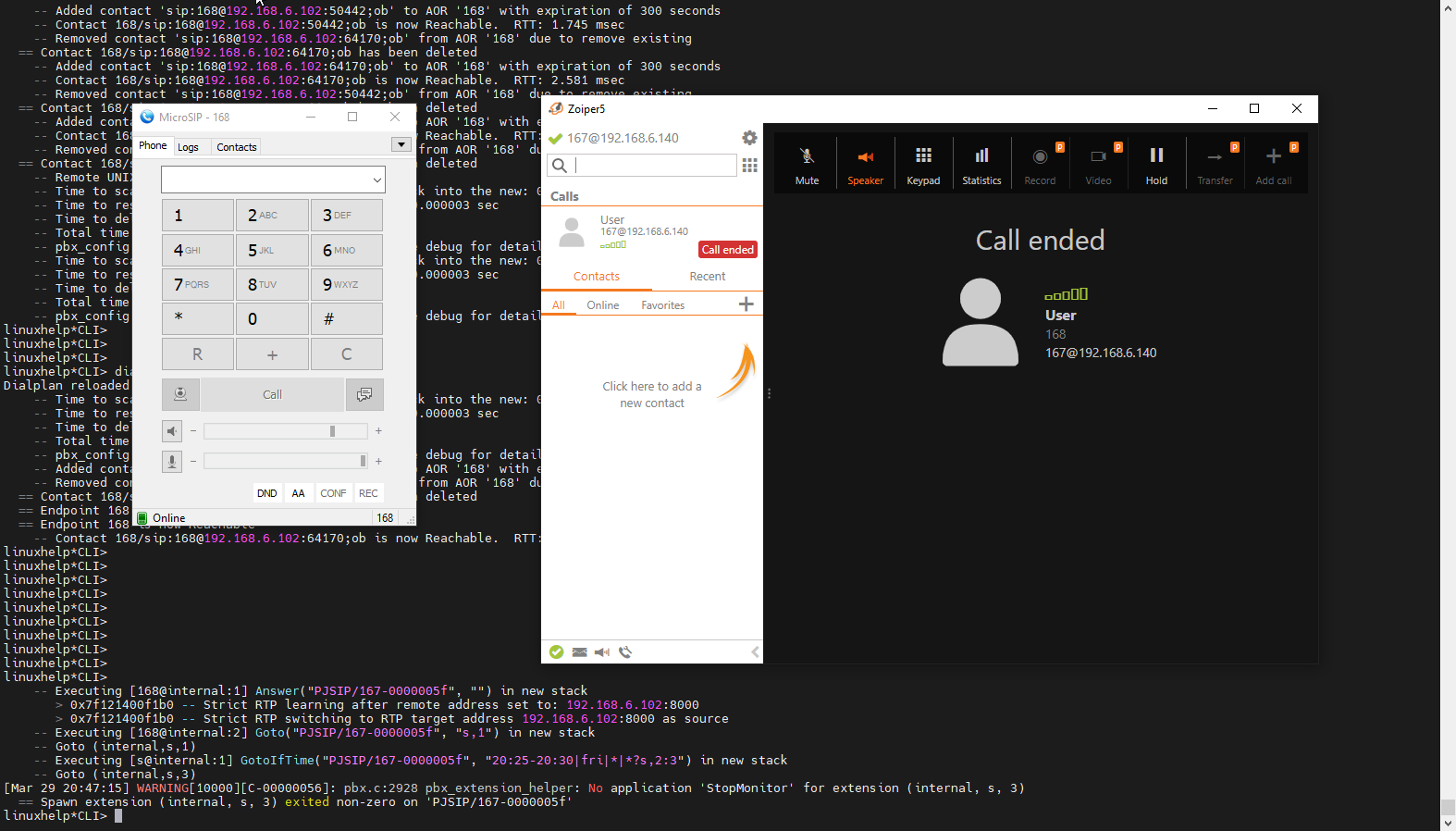Open the Zoiper5 dialpad grid icon beside the search field
Image resolution: width=1456 pixels, height=831 pixels.
[x=749, y=166]
